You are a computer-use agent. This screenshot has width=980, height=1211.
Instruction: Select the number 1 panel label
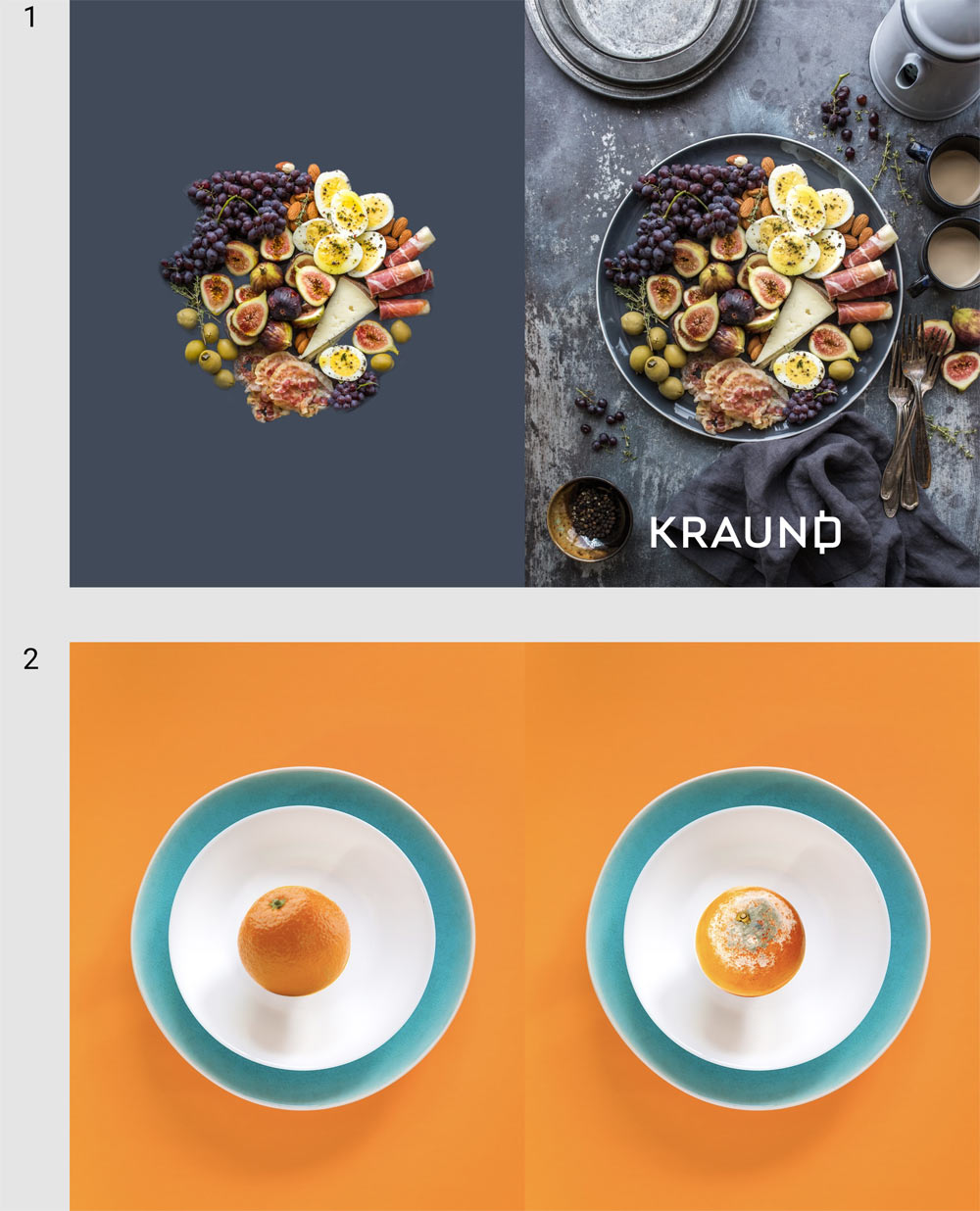click(29, 17)
